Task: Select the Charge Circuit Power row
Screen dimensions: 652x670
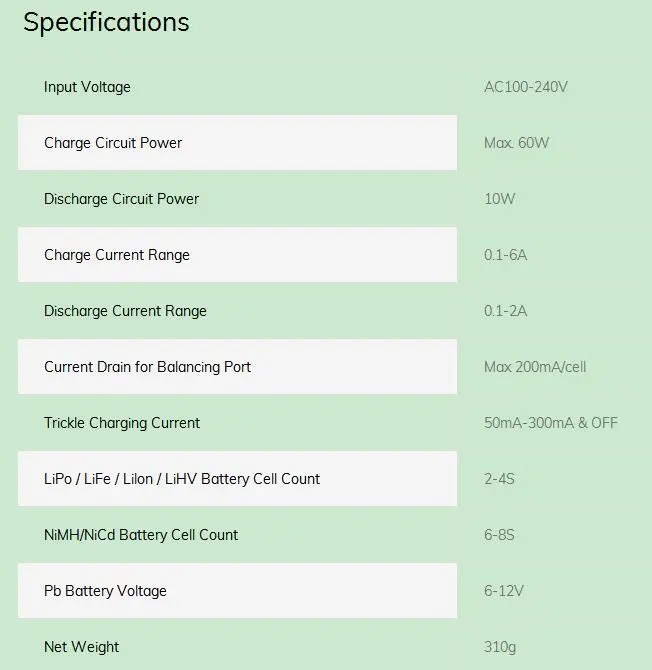Action: [238, 143]
